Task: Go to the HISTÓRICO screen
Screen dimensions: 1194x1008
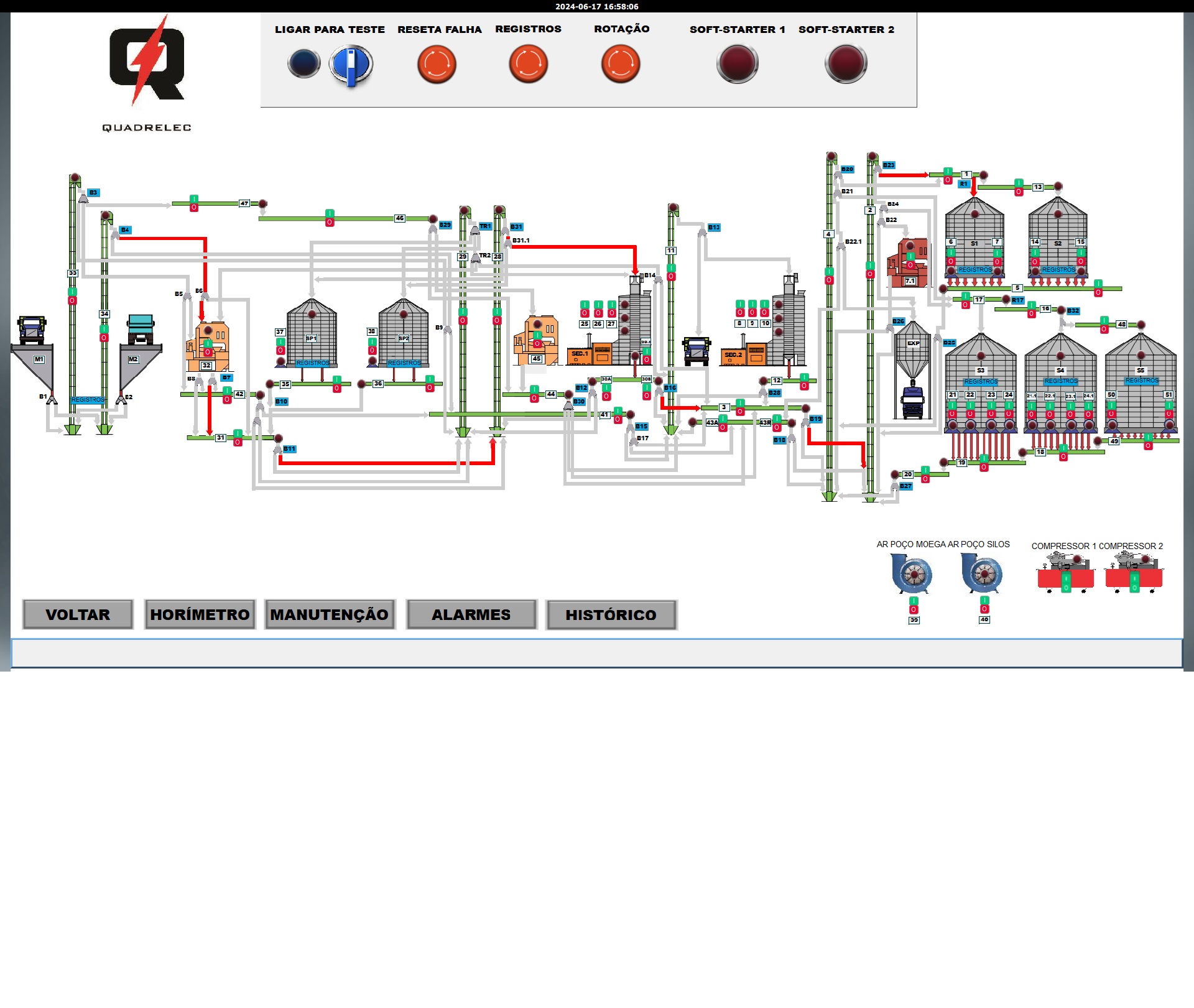Action: click(611, 615)
